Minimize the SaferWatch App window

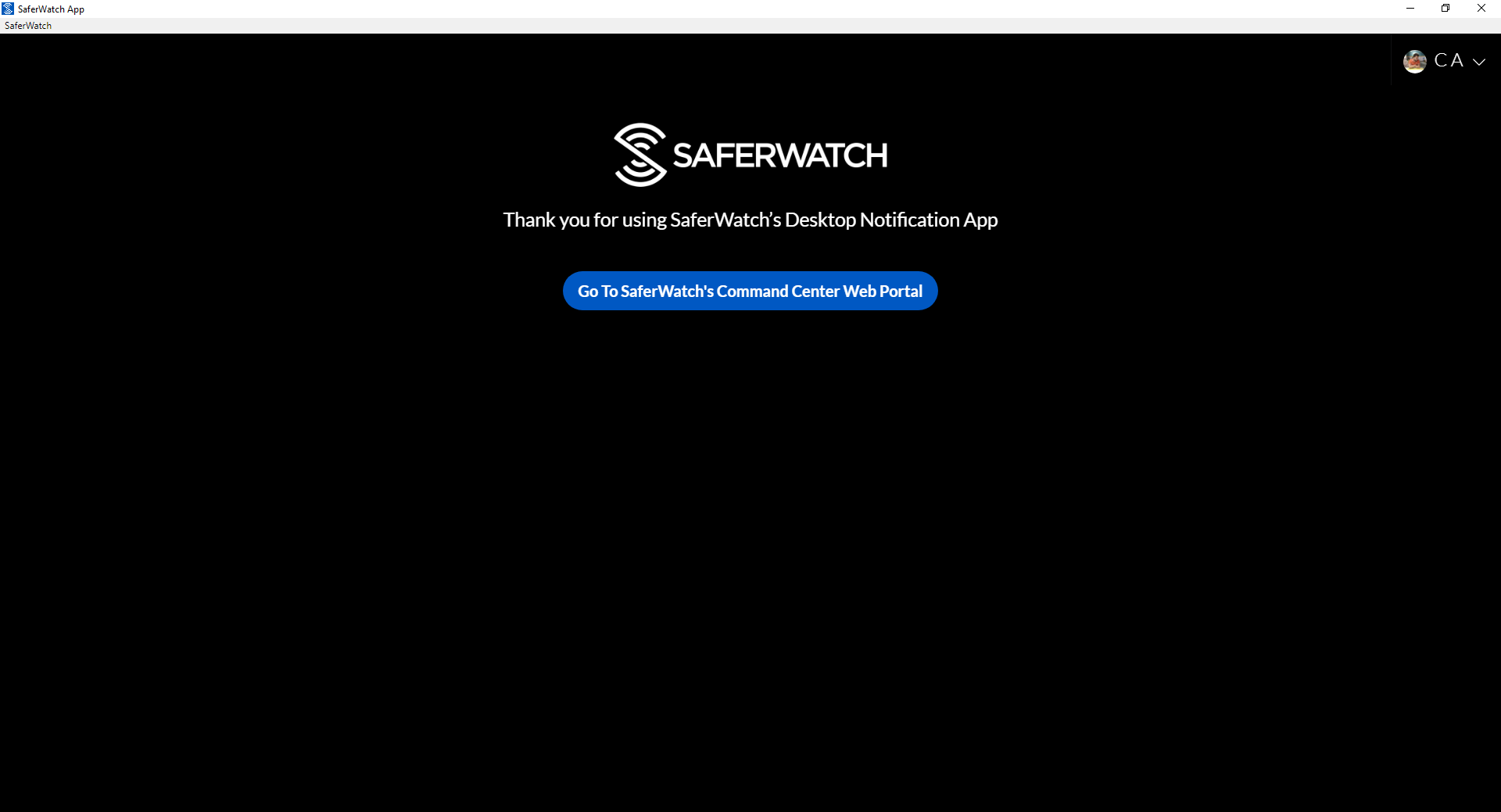coord(1410,9)
